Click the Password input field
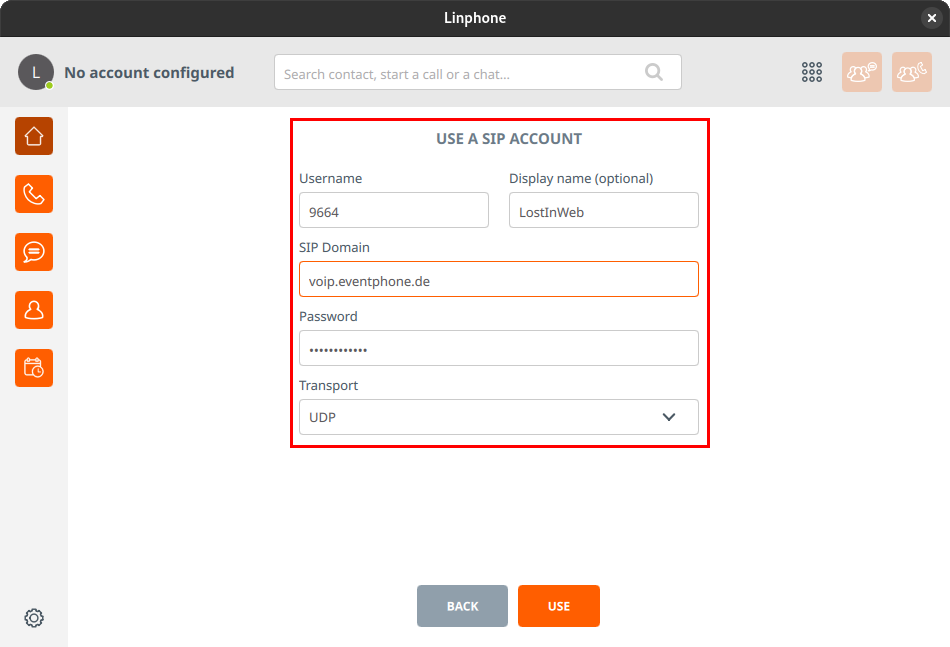This screenshot has width=950, height=647. point(499,348)
